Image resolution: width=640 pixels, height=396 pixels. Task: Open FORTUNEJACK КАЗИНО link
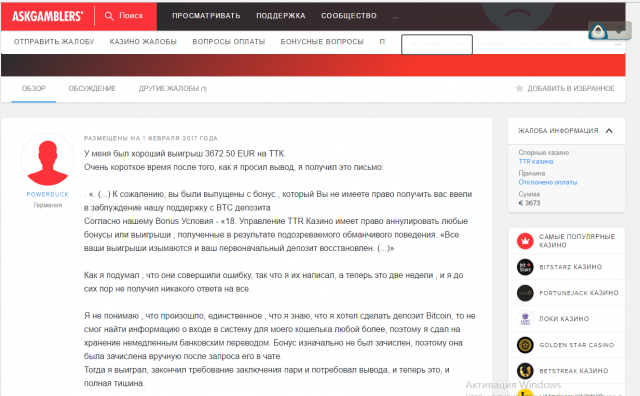pyautogui.click(x=579, y=293)
